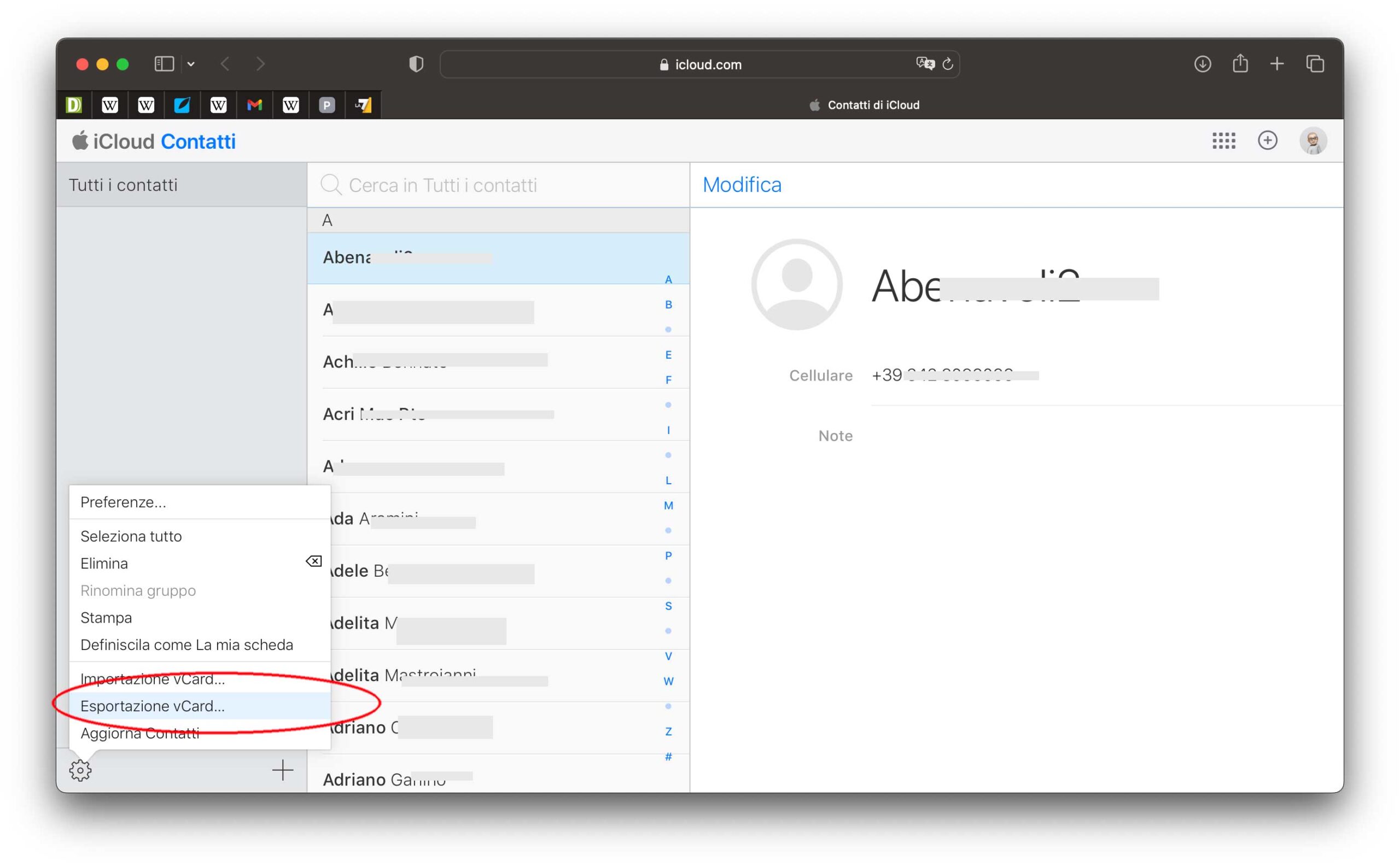This screenshot has height=867, width=1400.
Task: Select Tutti i contatti group
Action: (x=123, y=185)
